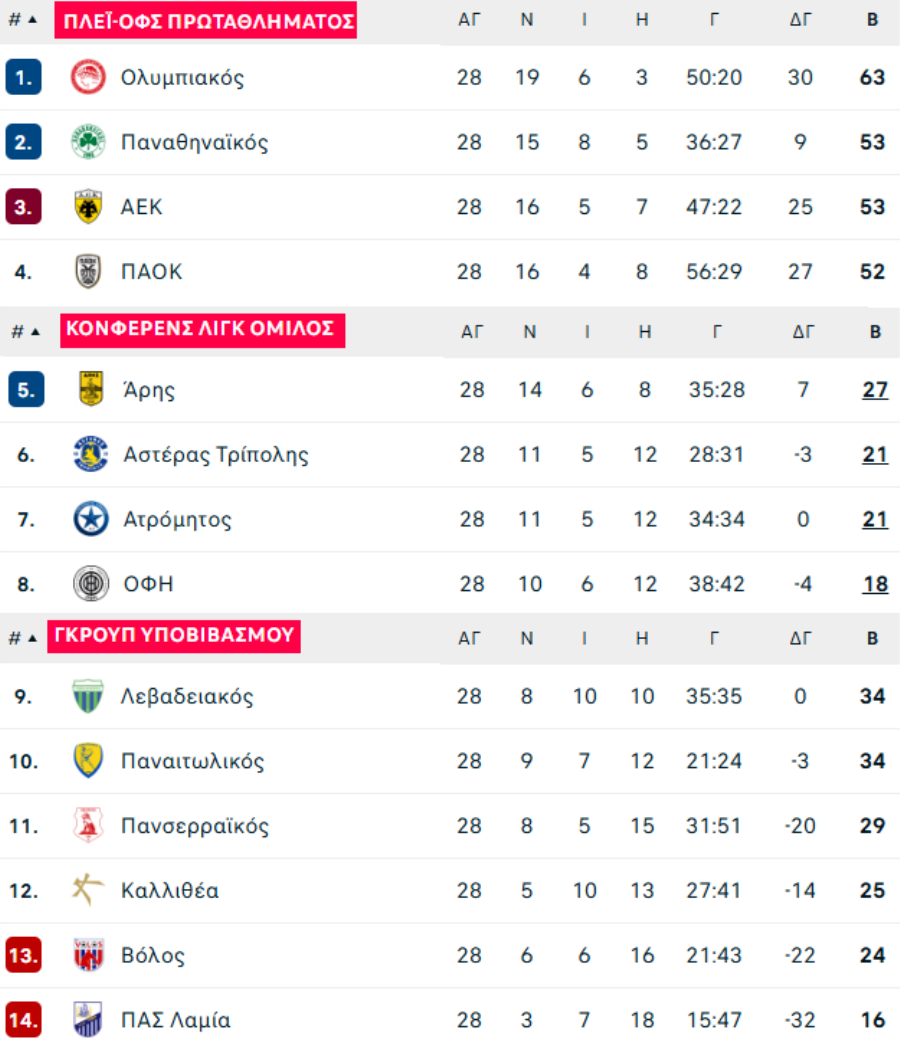This screenshot has width=900, height=1042.
Task: Click the Panathinaikos shamrock logo
Action: [x=88, y=142]
